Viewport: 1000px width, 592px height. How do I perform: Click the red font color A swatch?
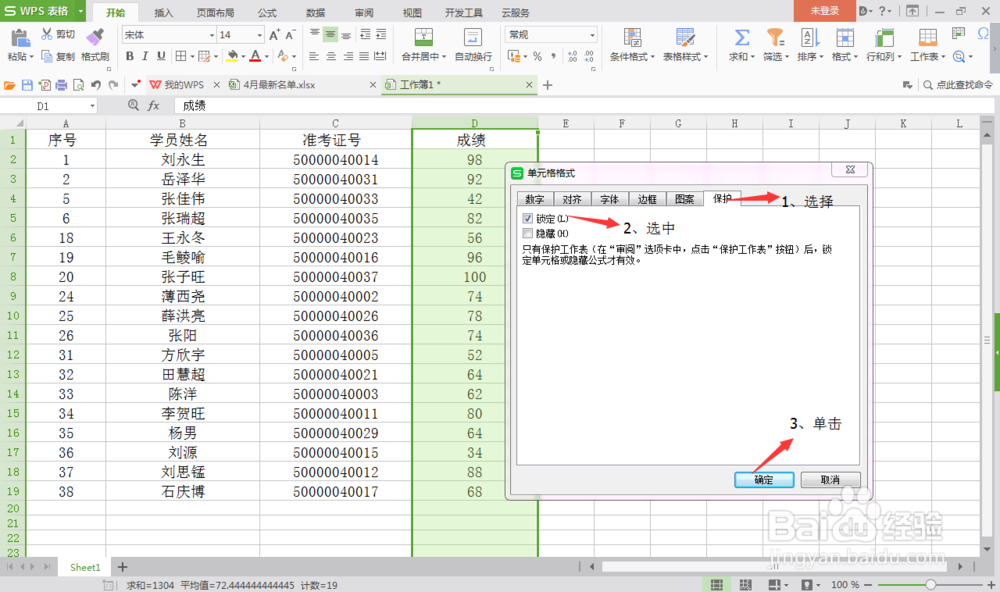pos(255,56)
